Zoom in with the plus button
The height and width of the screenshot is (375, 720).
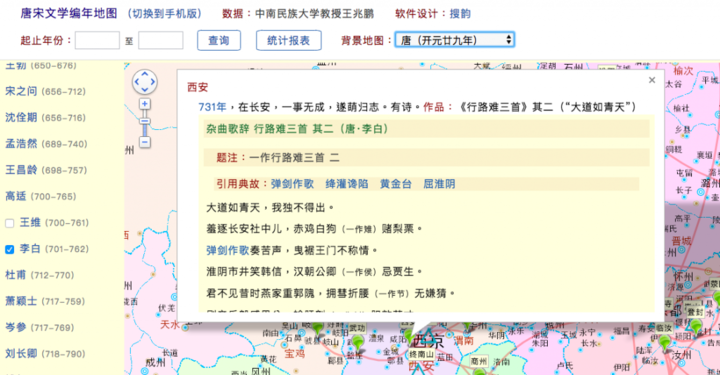pos(145,104)
